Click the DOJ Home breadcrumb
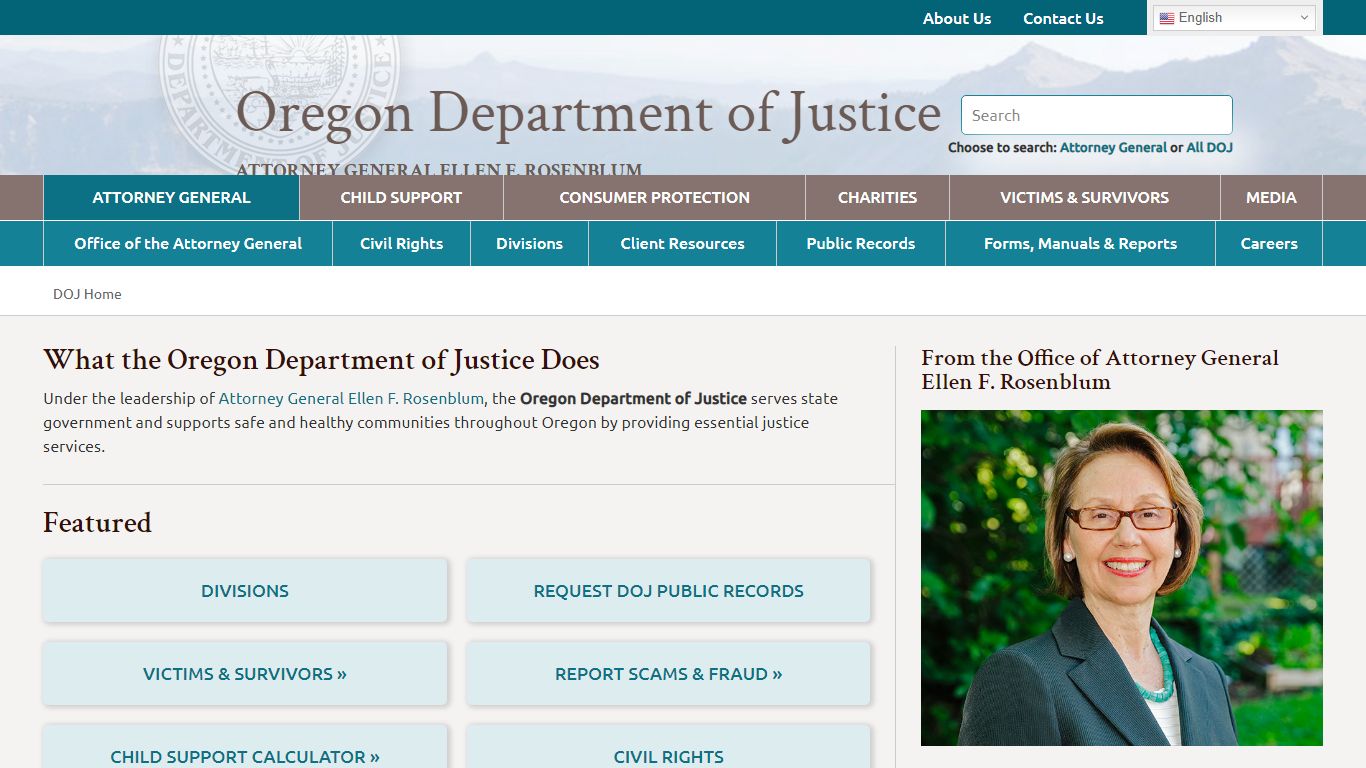Viewport: 1366px width, 768px height. pos(87,294)
